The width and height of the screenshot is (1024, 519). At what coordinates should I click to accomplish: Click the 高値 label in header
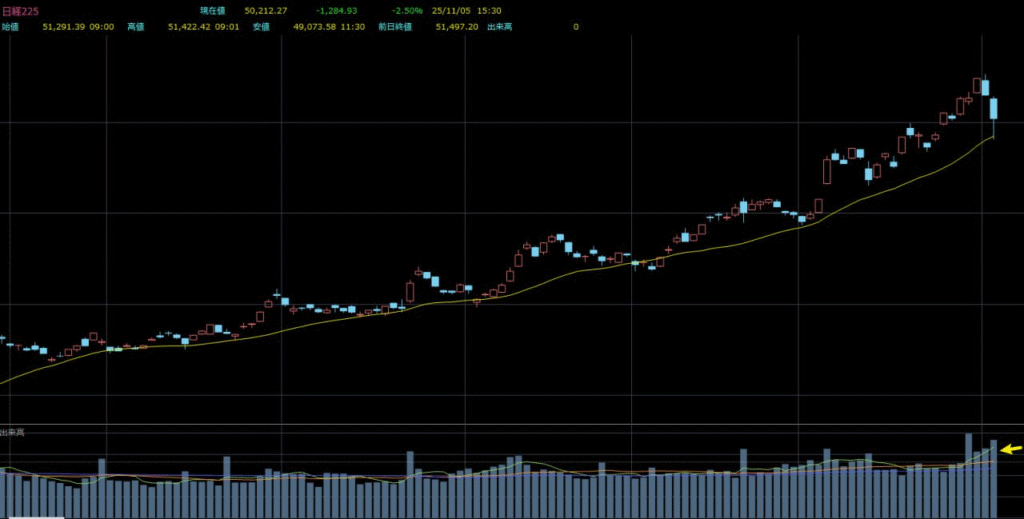136,27
